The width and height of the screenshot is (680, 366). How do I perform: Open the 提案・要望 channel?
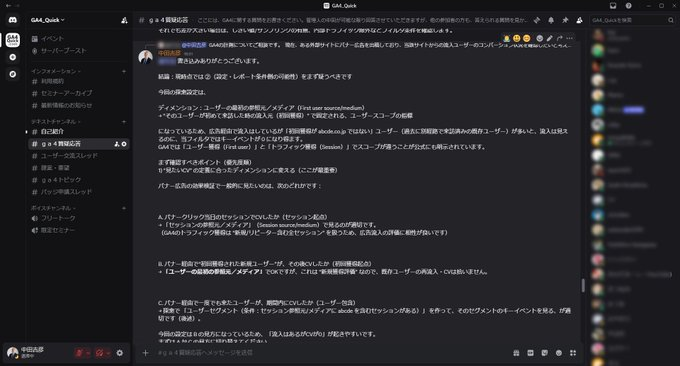pos(79,168)
